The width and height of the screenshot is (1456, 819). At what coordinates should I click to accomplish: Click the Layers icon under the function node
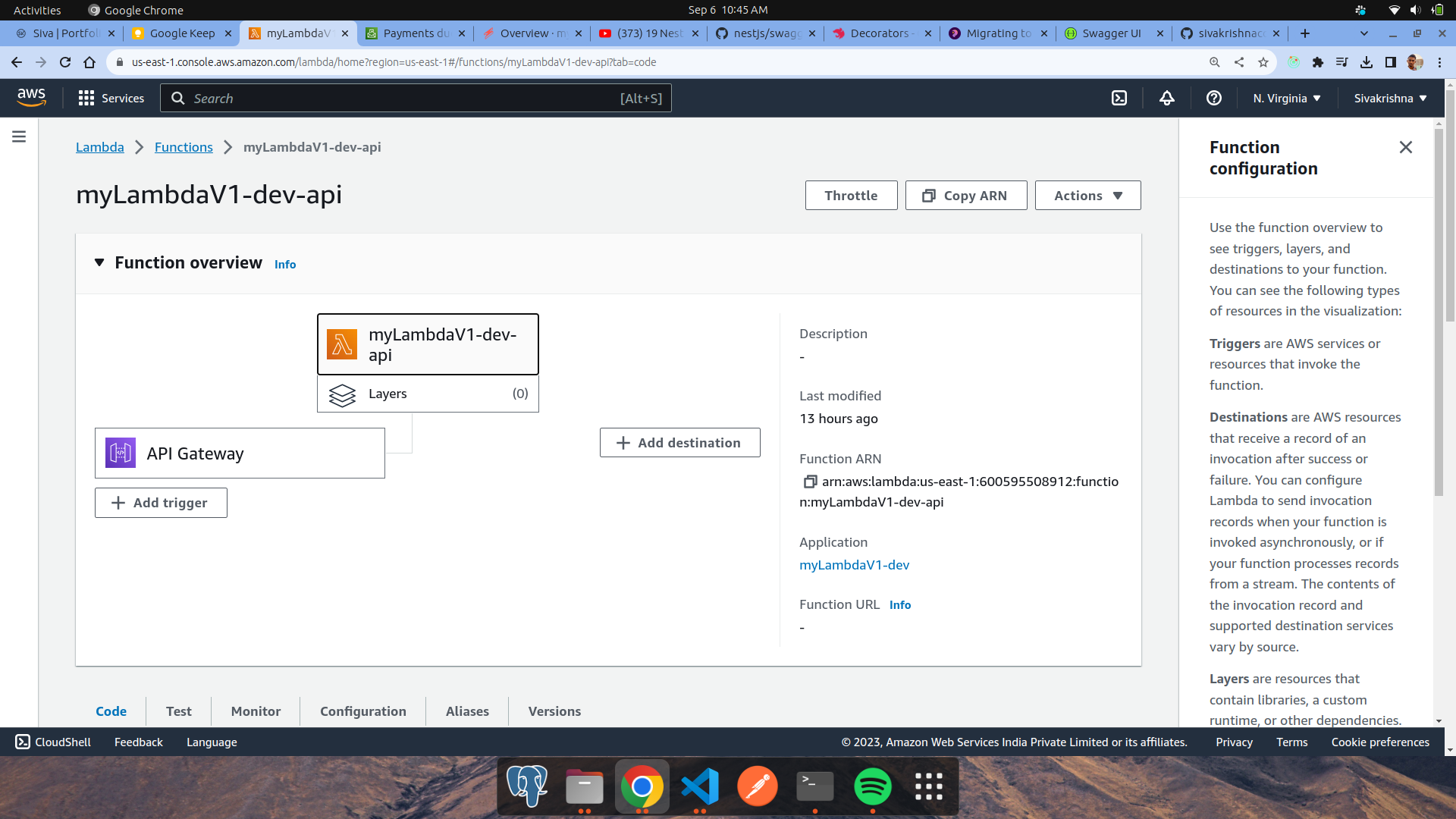[342, 394]
